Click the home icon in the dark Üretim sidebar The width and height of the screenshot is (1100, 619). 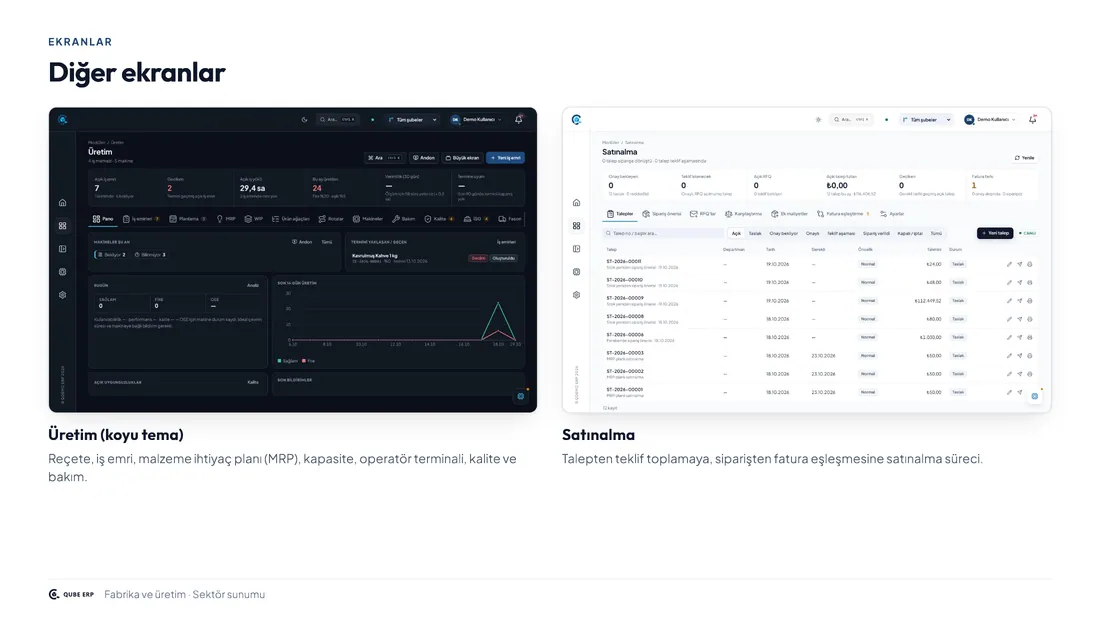coord(62,203)
